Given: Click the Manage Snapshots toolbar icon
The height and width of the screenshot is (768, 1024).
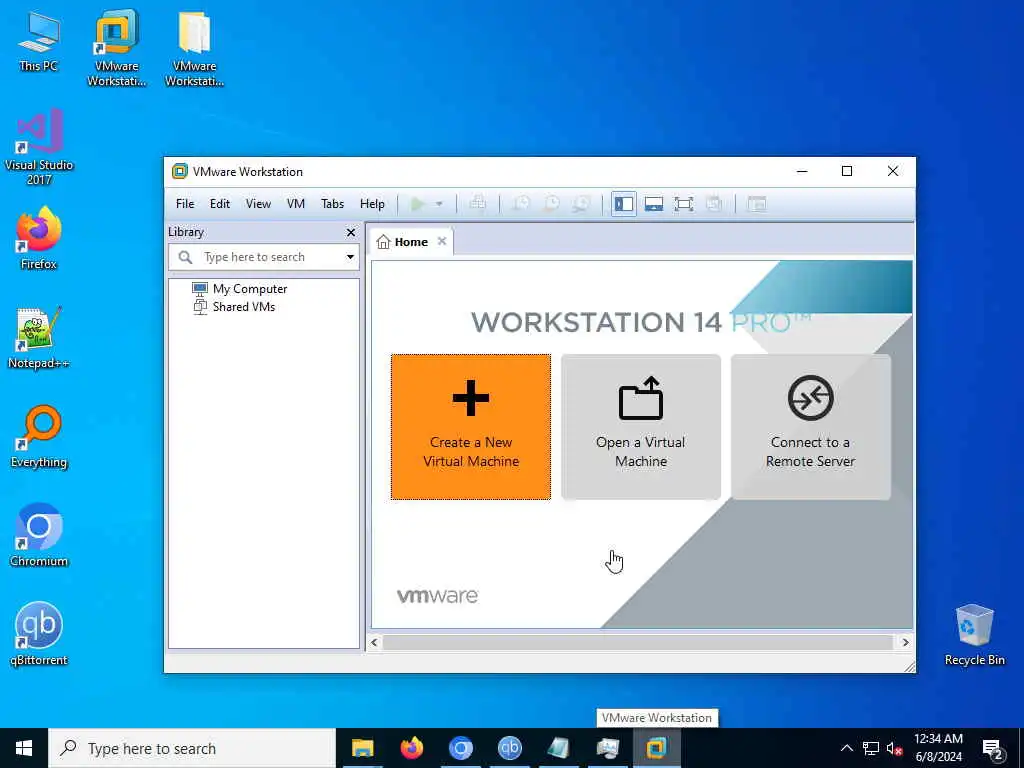Looking at the screenshot, I should click(x=581, y=204).
